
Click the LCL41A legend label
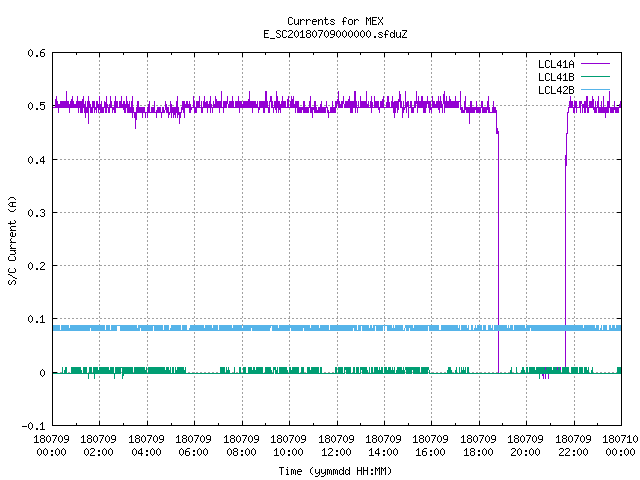(556, 64)
